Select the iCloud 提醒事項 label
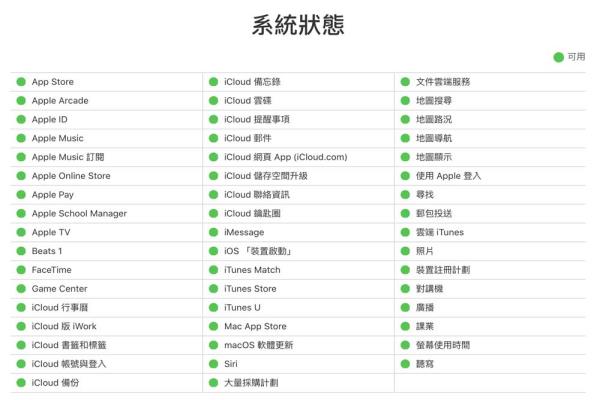This screenshot has width=600, height=400. click(257, 119)
